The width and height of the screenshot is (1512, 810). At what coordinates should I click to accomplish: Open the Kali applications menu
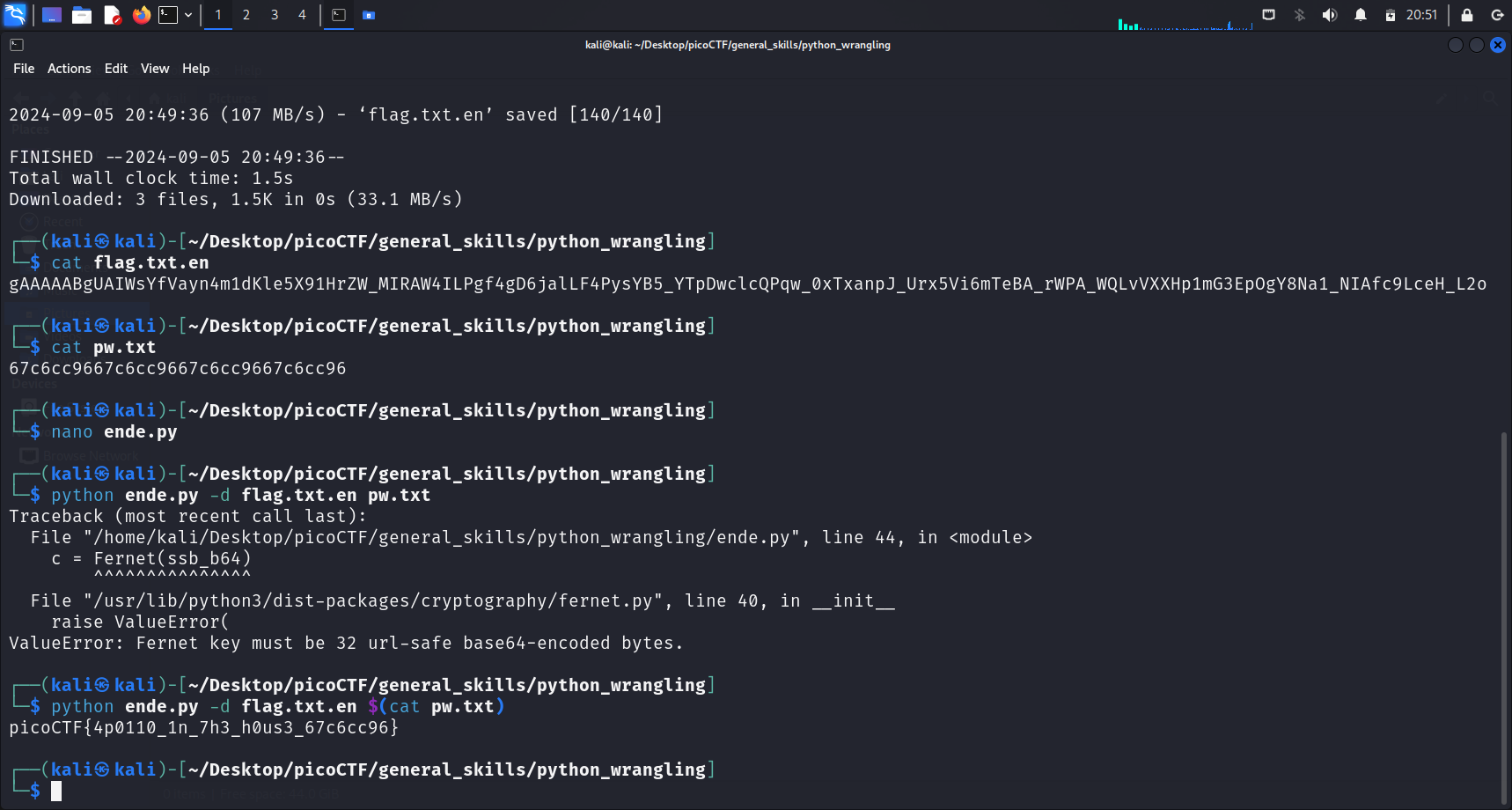tap(16, 15)
